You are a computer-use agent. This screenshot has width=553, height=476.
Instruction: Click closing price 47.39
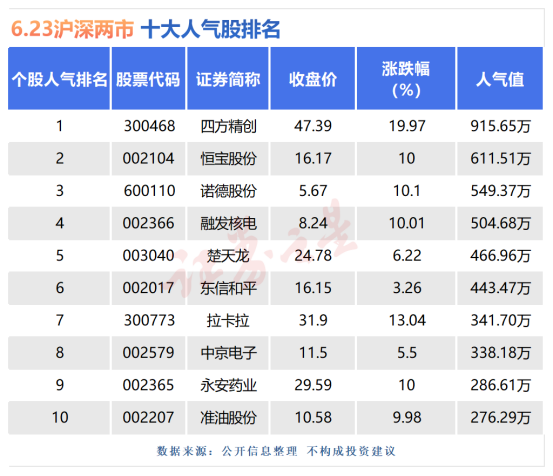pyautogui.click(x=313, y=126)
